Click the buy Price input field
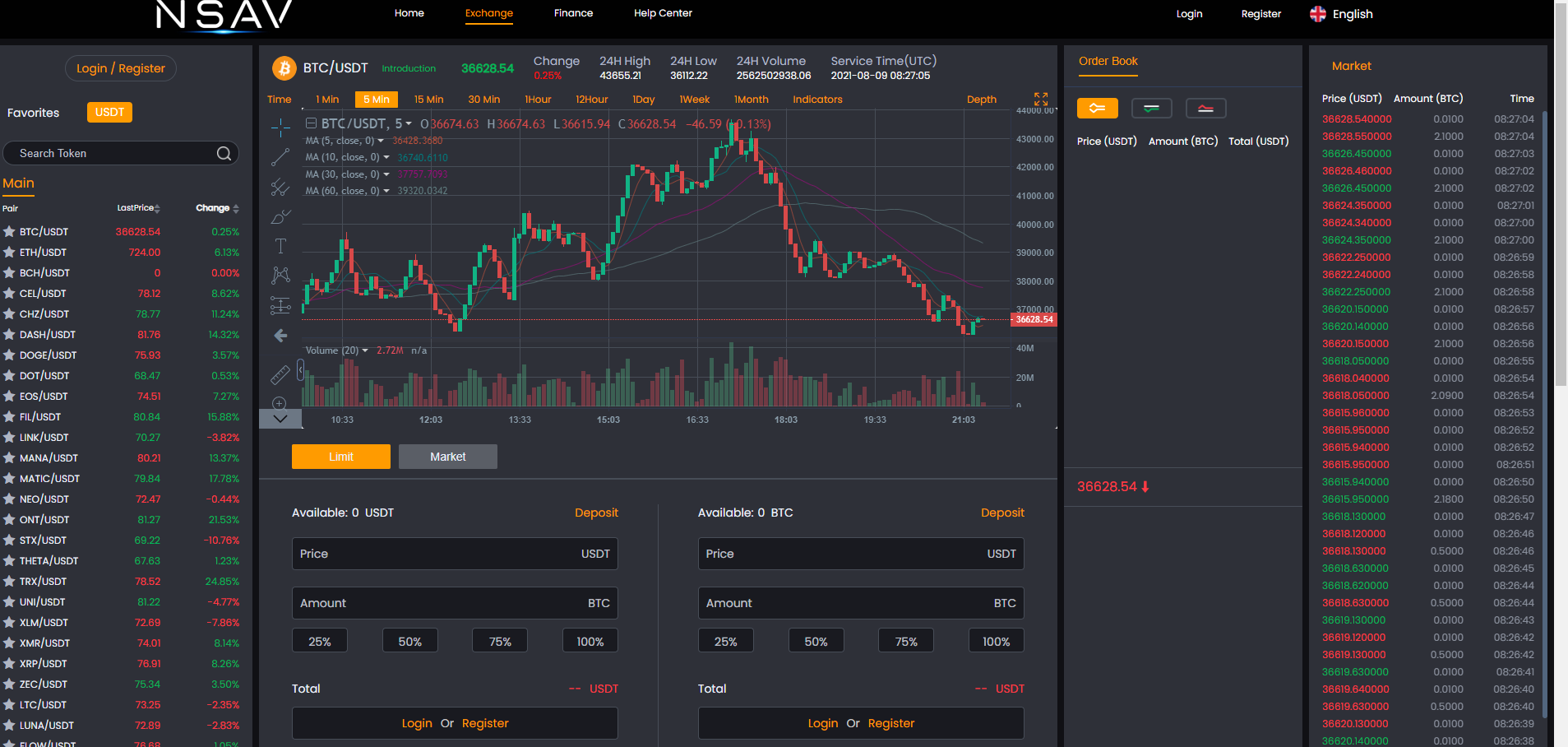Screen dimensions: 1568x747 (x=455, y=554)
